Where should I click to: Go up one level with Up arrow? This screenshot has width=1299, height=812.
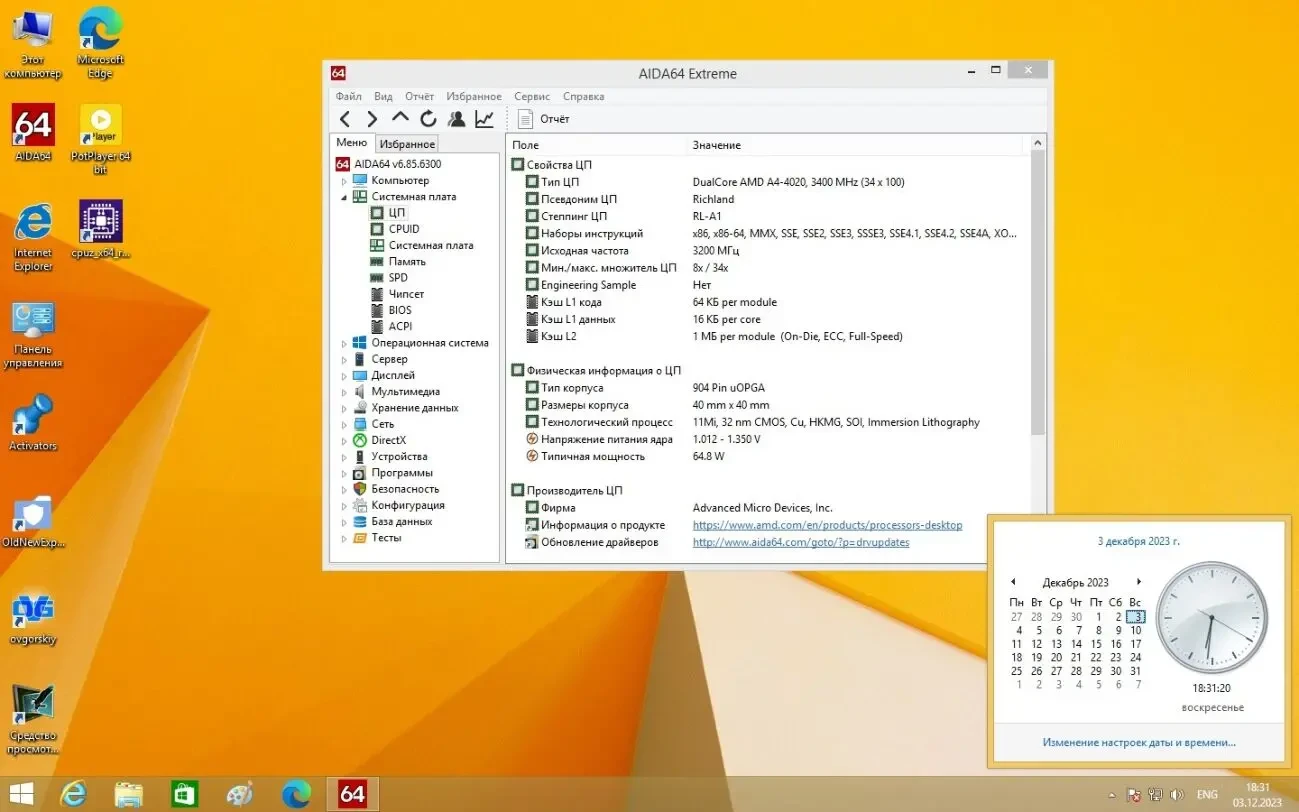tap(400, 118)
